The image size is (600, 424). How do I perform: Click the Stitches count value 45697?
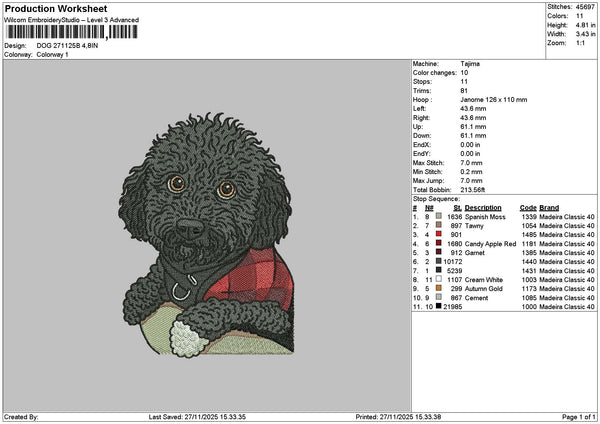(585, 7)
